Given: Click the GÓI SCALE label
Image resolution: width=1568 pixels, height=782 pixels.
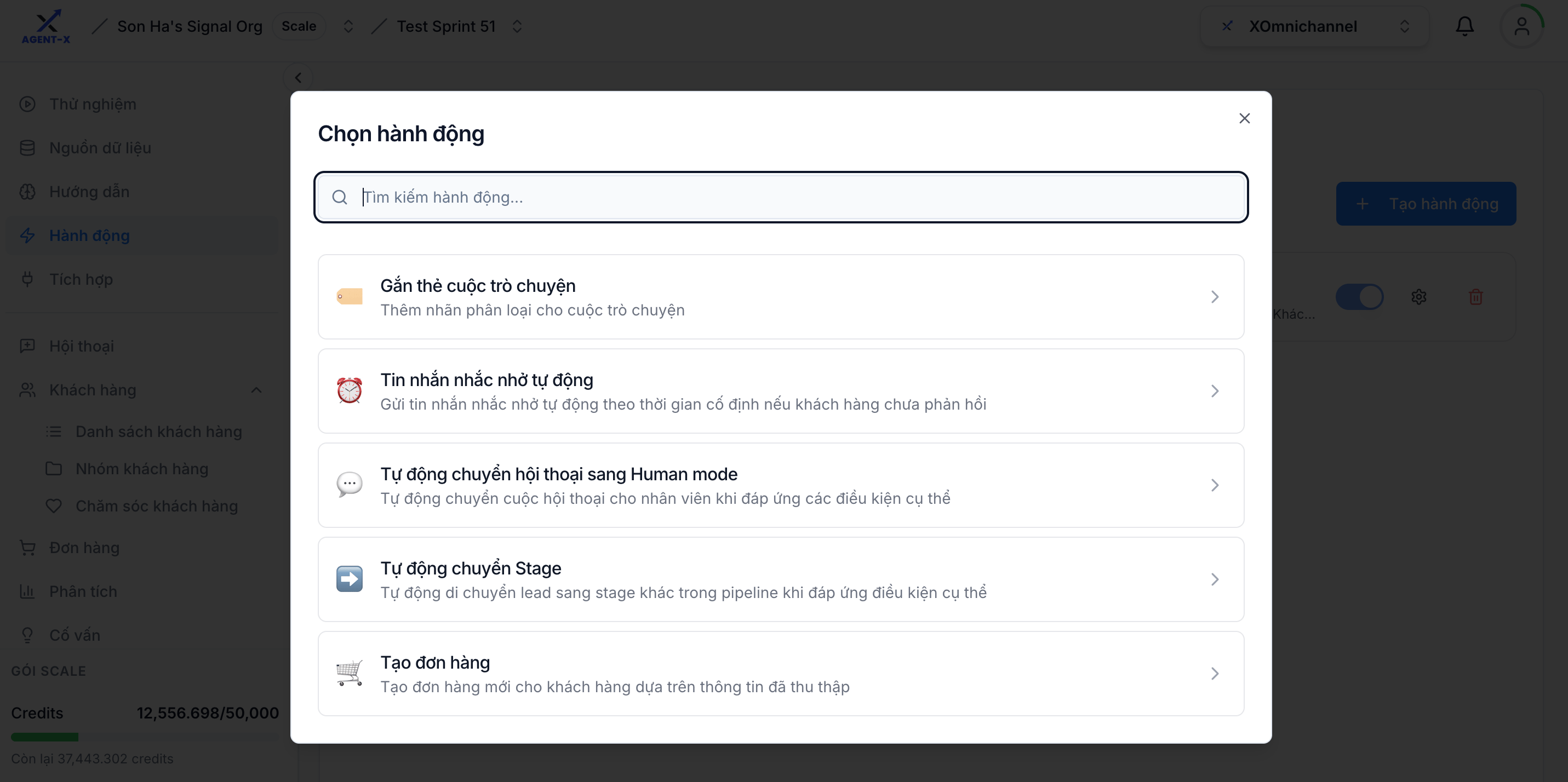Looking at the screenshot, I should coord(48,671).
